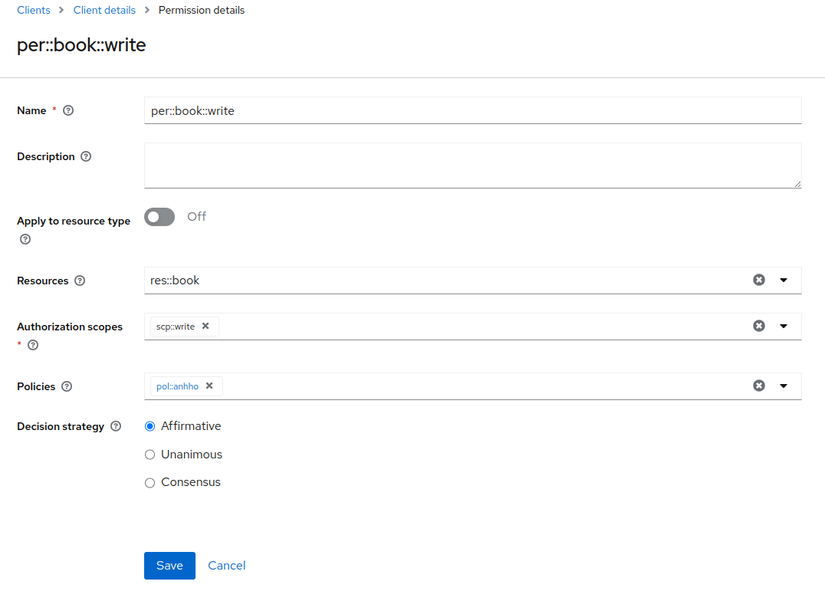This screenshot has height=594, width=825.
Task: Click help icon under Apply to resource type
Action: pos(25,240)
